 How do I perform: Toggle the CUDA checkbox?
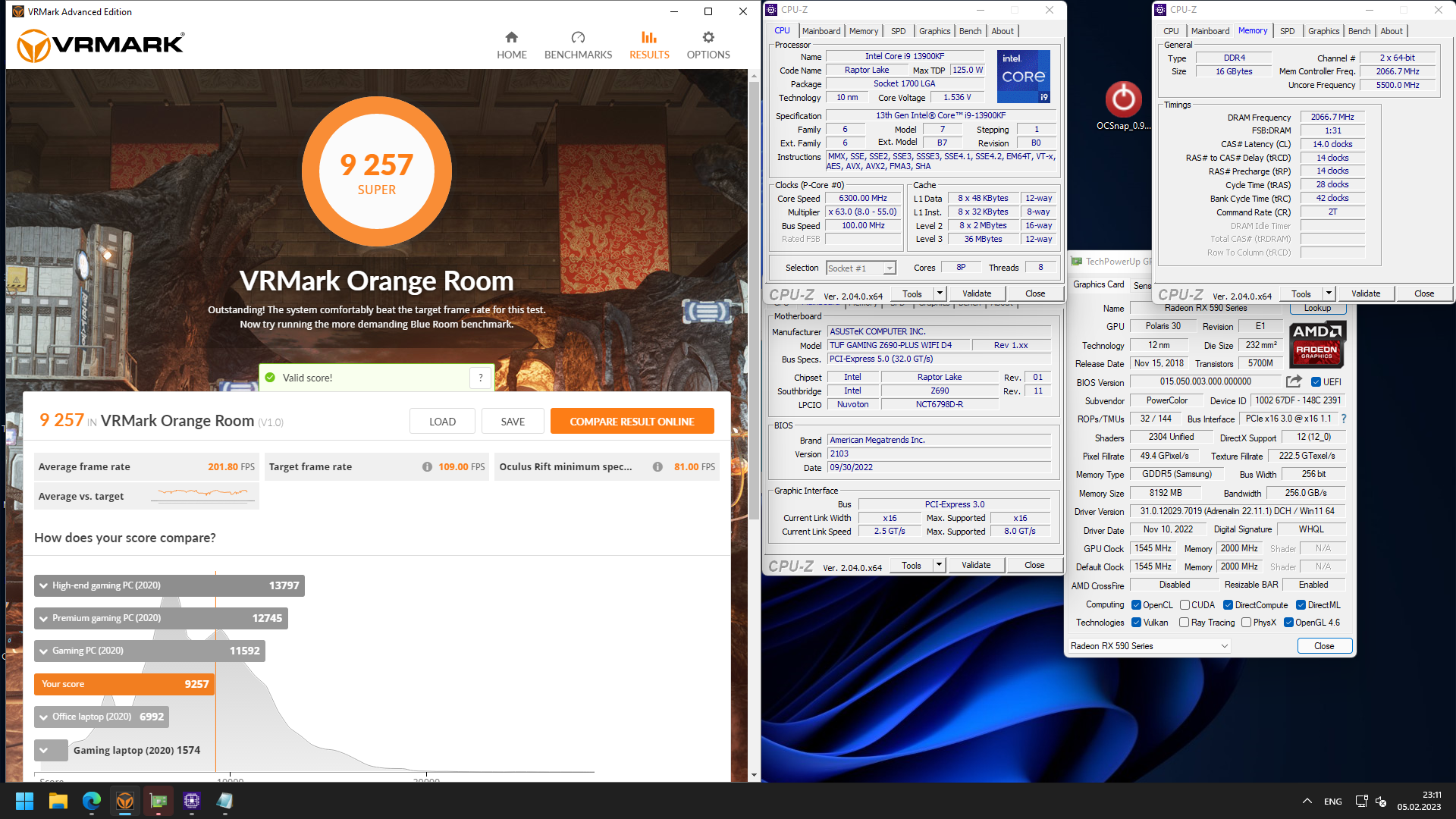1185,605
